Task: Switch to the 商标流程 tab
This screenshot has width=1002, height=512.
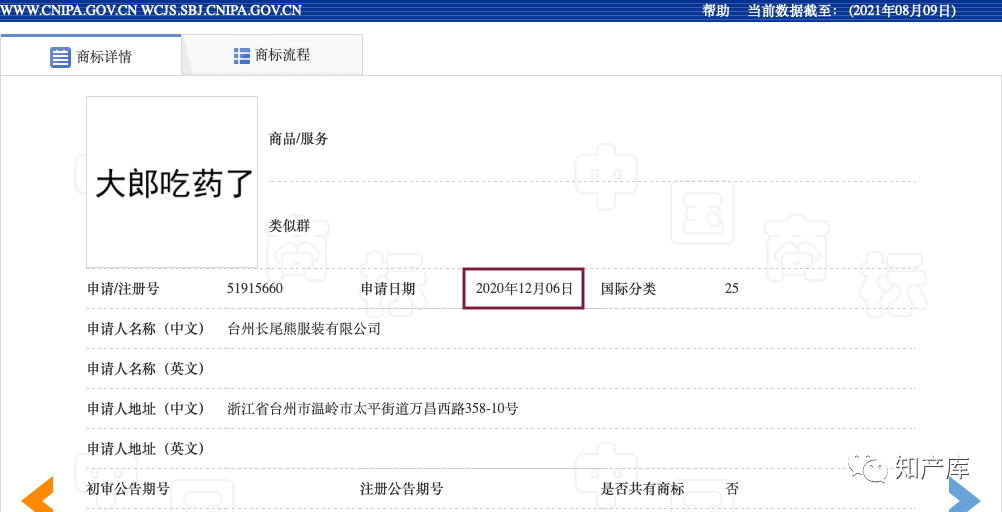Action: 272,55
